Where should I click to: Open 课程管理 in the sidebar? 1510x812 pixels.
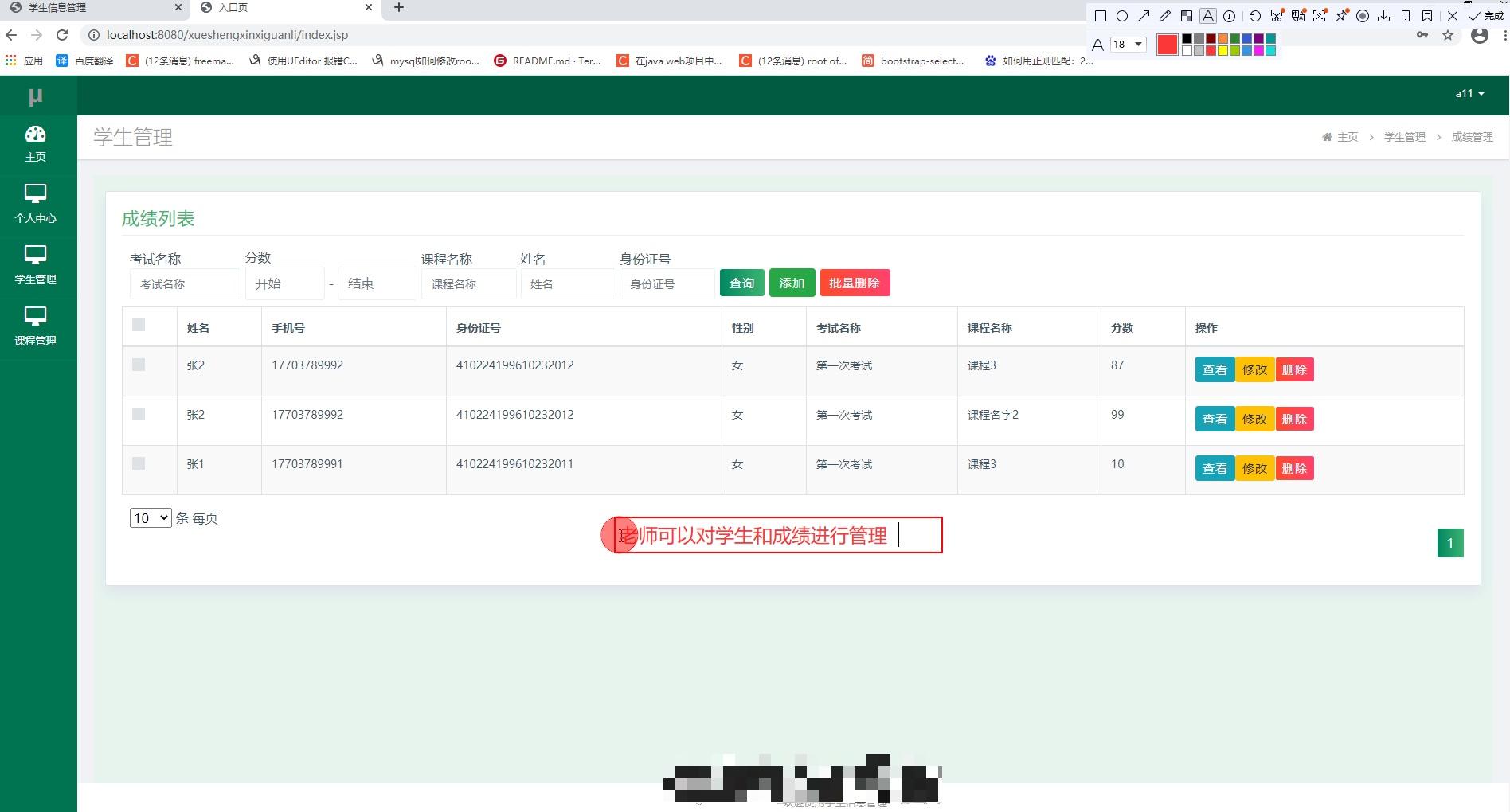36,326
